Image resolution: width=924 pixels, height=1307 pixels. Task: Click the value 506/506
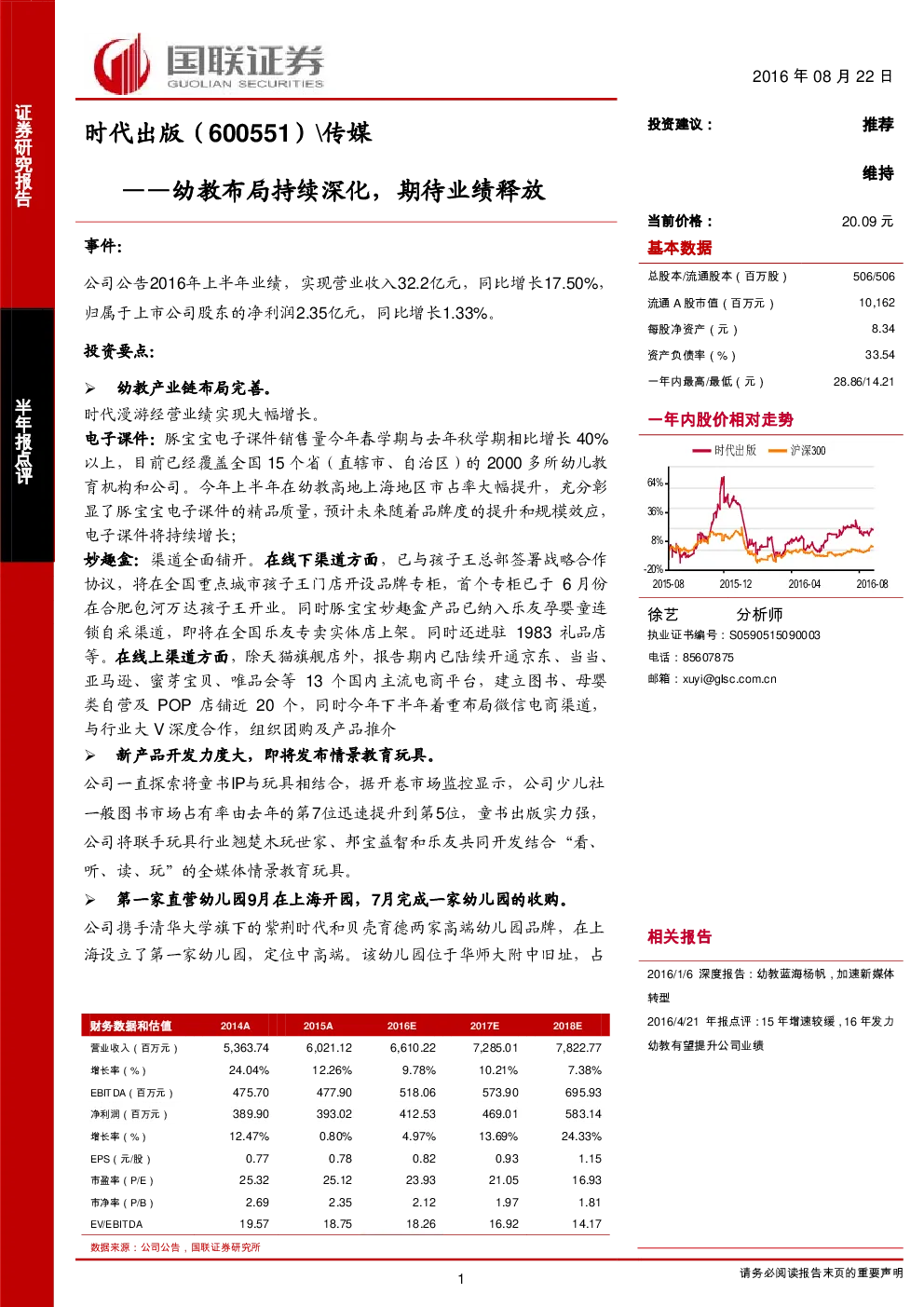874,277
